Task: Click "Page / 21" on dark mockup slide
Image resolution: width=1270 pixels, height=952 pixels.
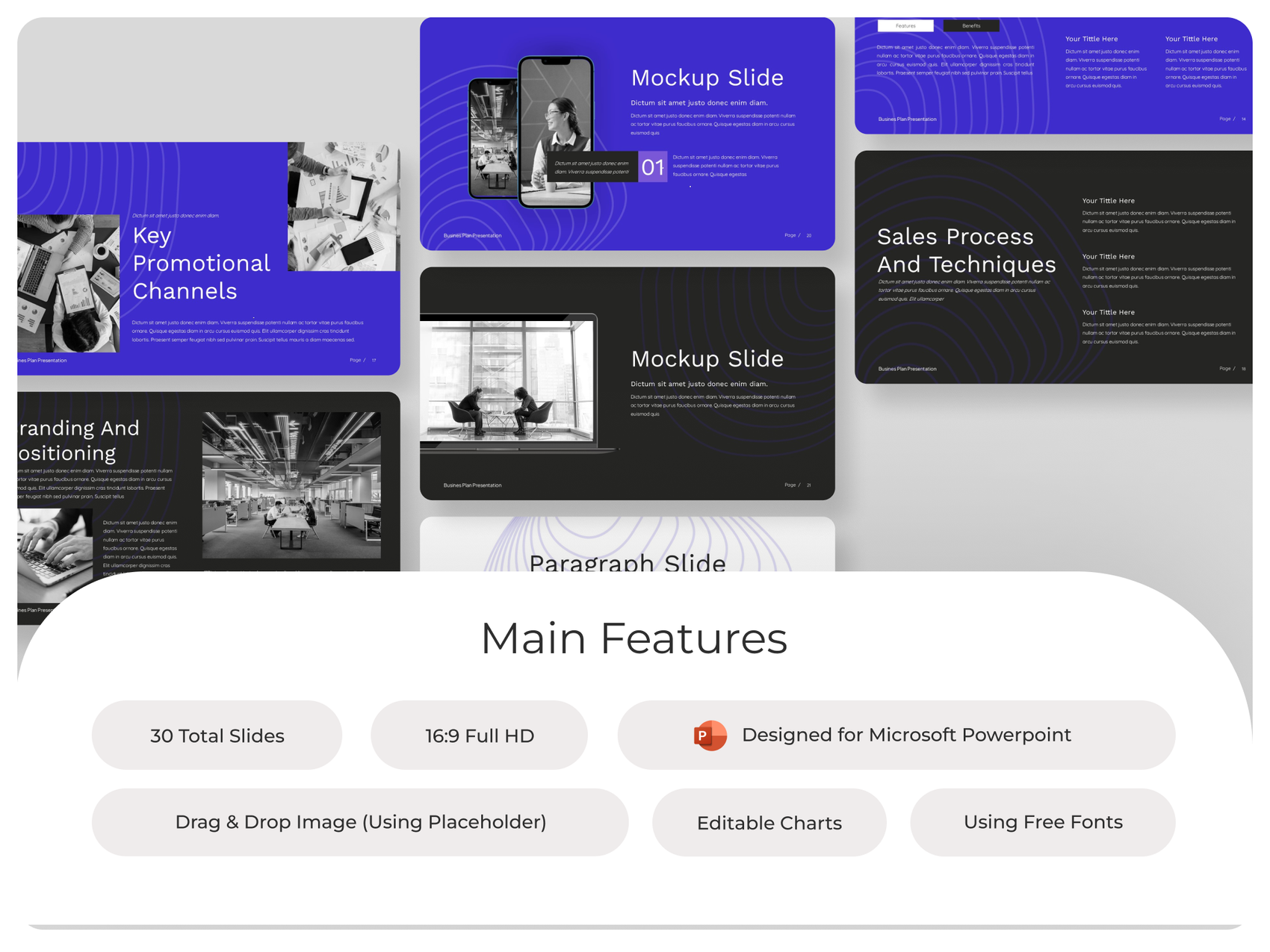Action: point(798,485)
